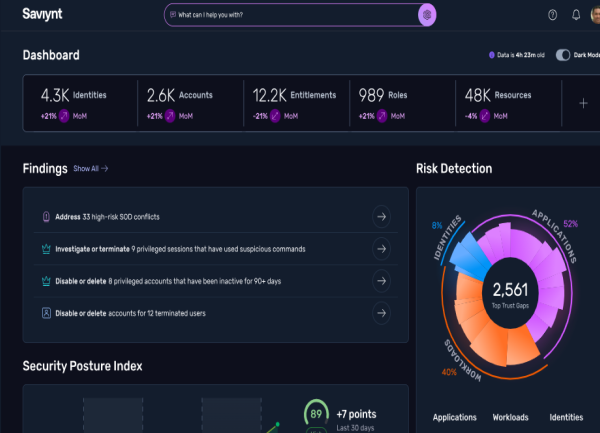Add a new dashboard metric with plus icon
The width and height of the screenshot is (600, 433).
tap(583, 103)
